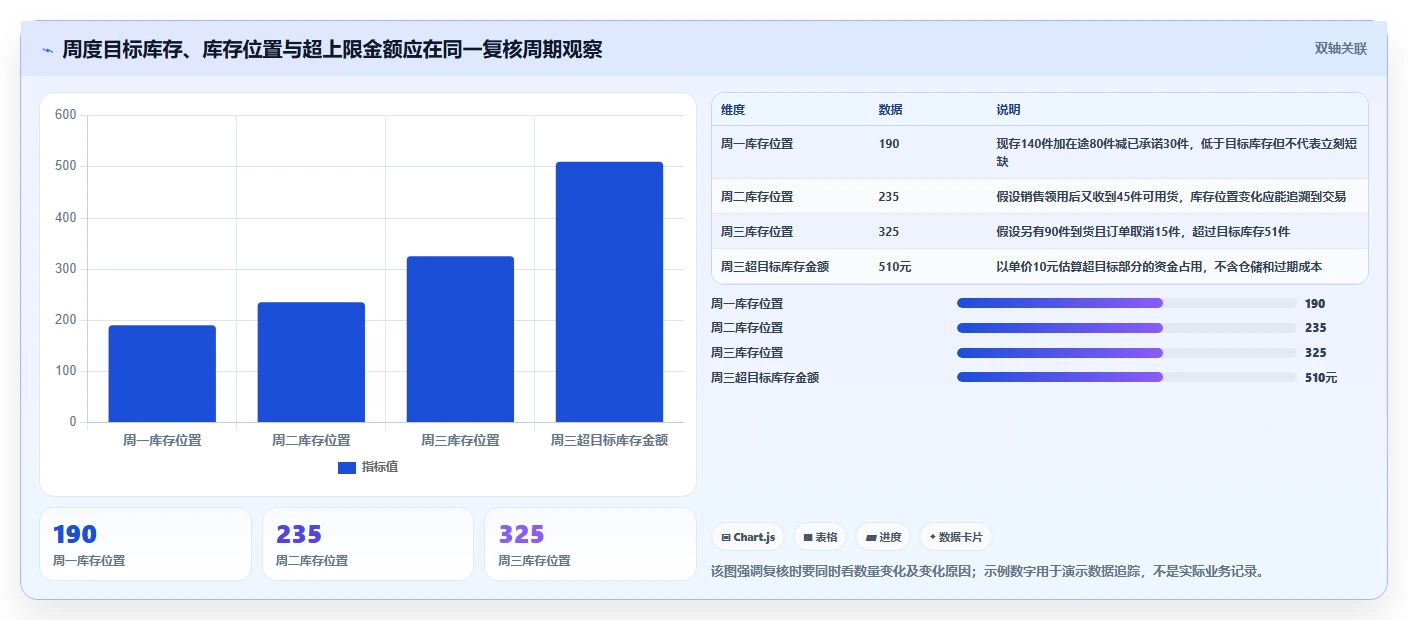
Task: Click x-axis label 周二库存位置
Action: coord(311,440)
